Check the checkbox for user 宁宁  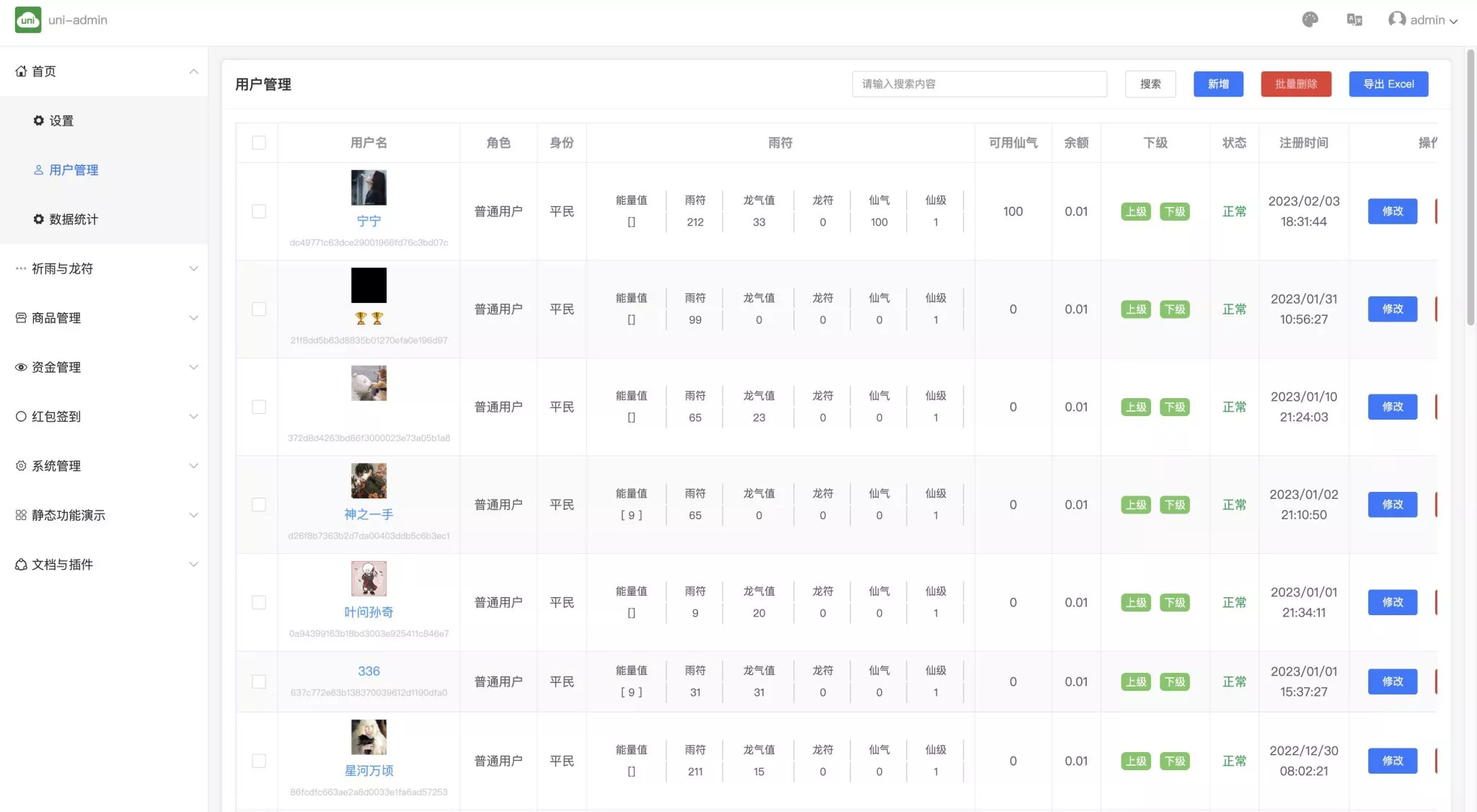(259, 211)
